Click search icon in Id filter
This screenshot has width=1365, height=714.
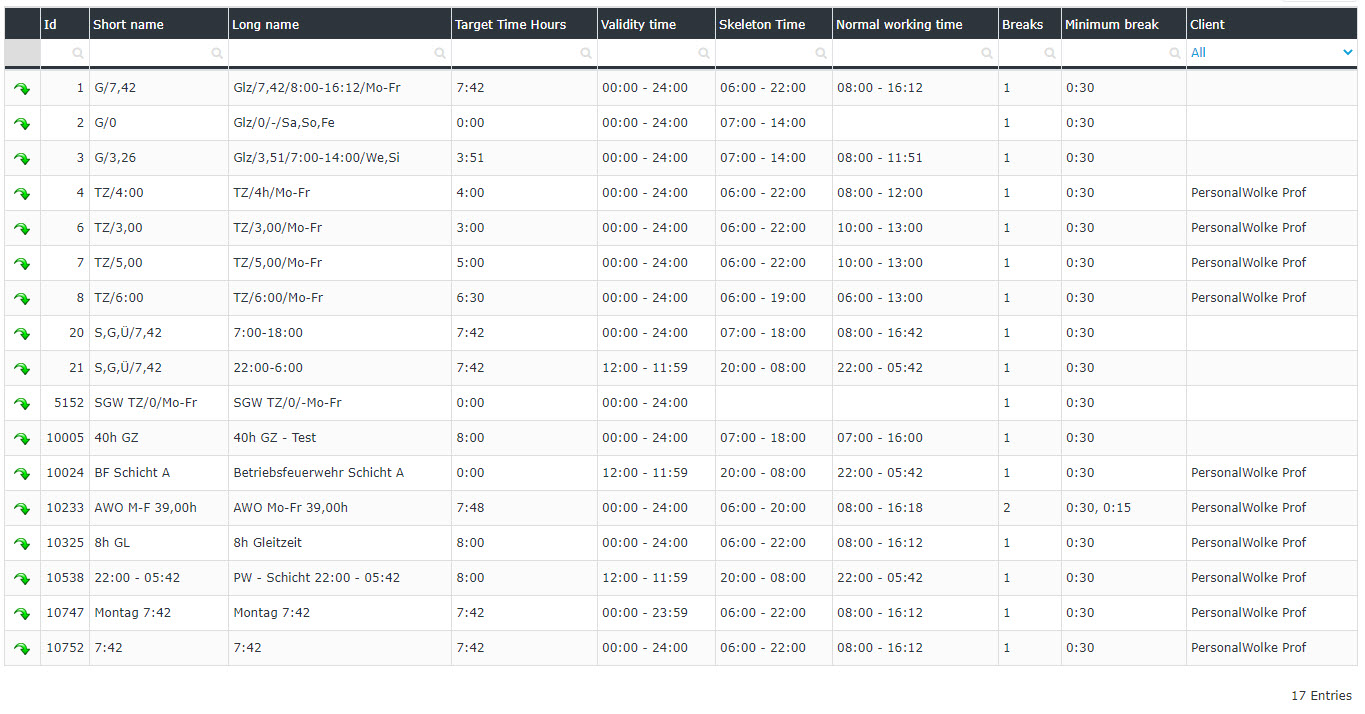point(78,53)
